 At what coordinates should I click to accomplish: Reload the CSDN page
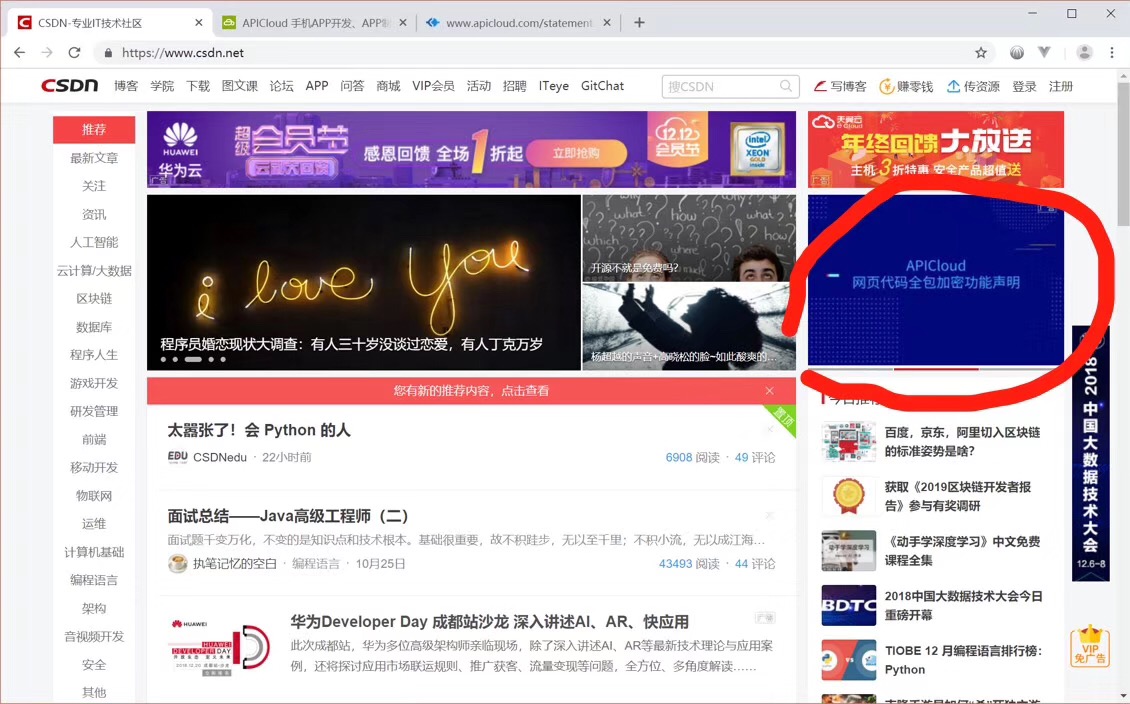click(x=73, y=53)
